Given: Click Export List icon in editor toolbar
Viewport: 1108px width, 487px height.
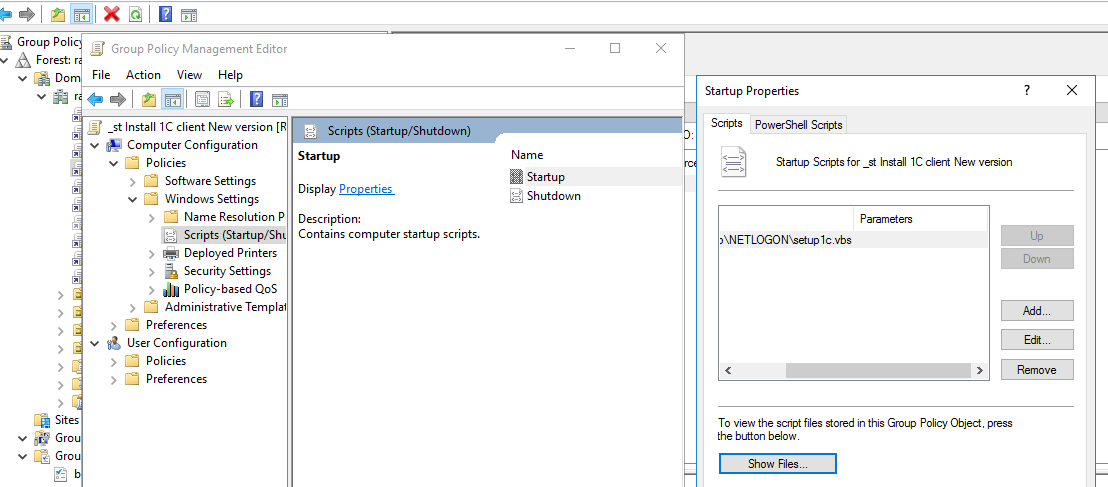Looking at the screenshot, I should (226, 99).
